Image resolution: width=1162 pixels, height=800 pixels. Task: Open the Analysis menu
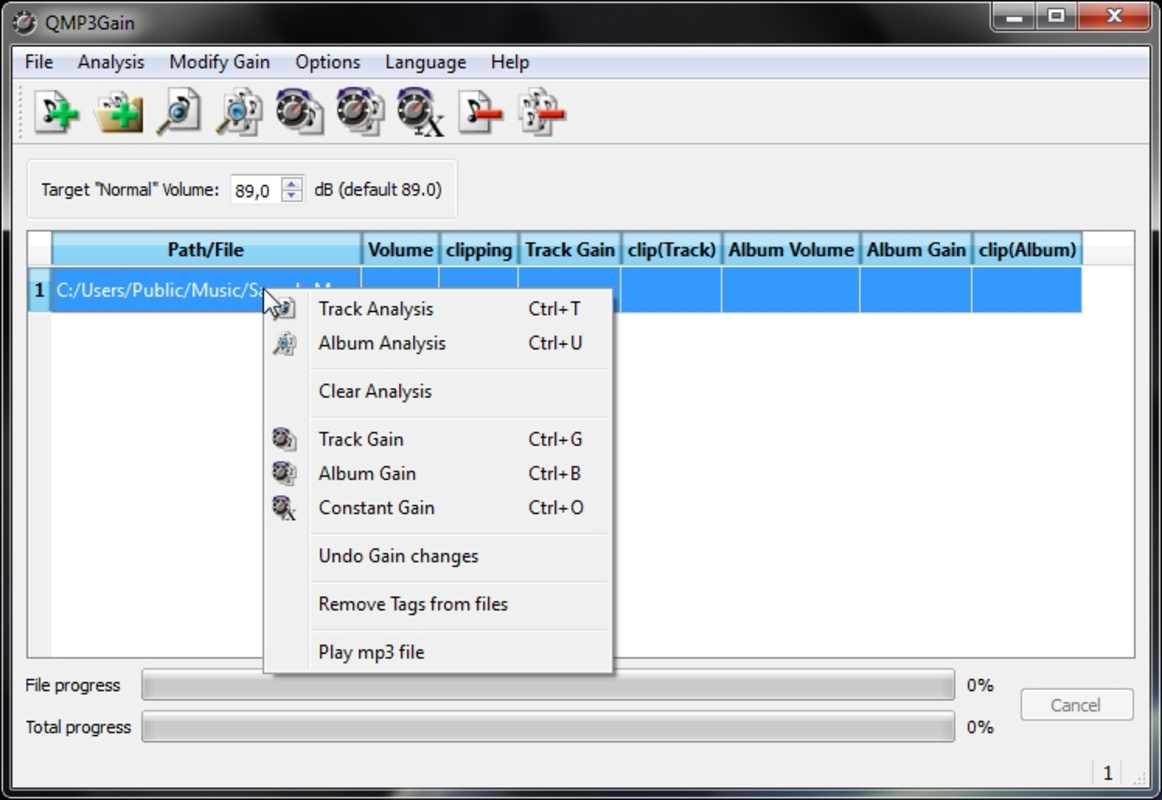coord(111,62)
